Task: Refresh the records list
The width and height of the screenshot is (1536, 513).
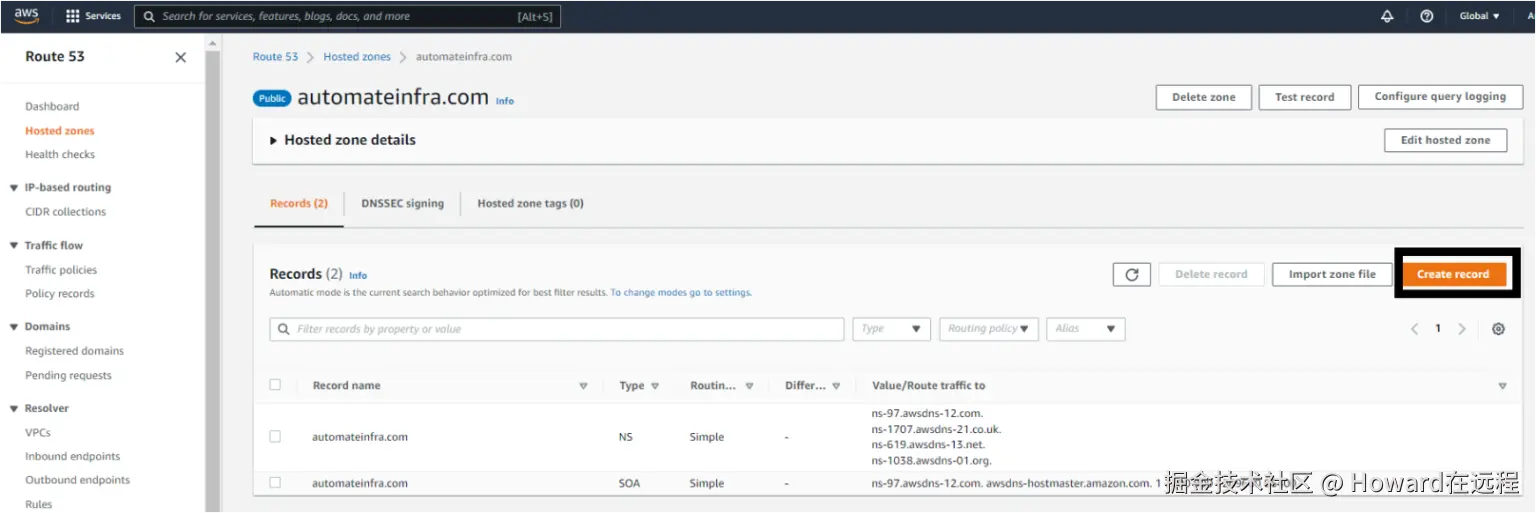Action: [1132, 274]
